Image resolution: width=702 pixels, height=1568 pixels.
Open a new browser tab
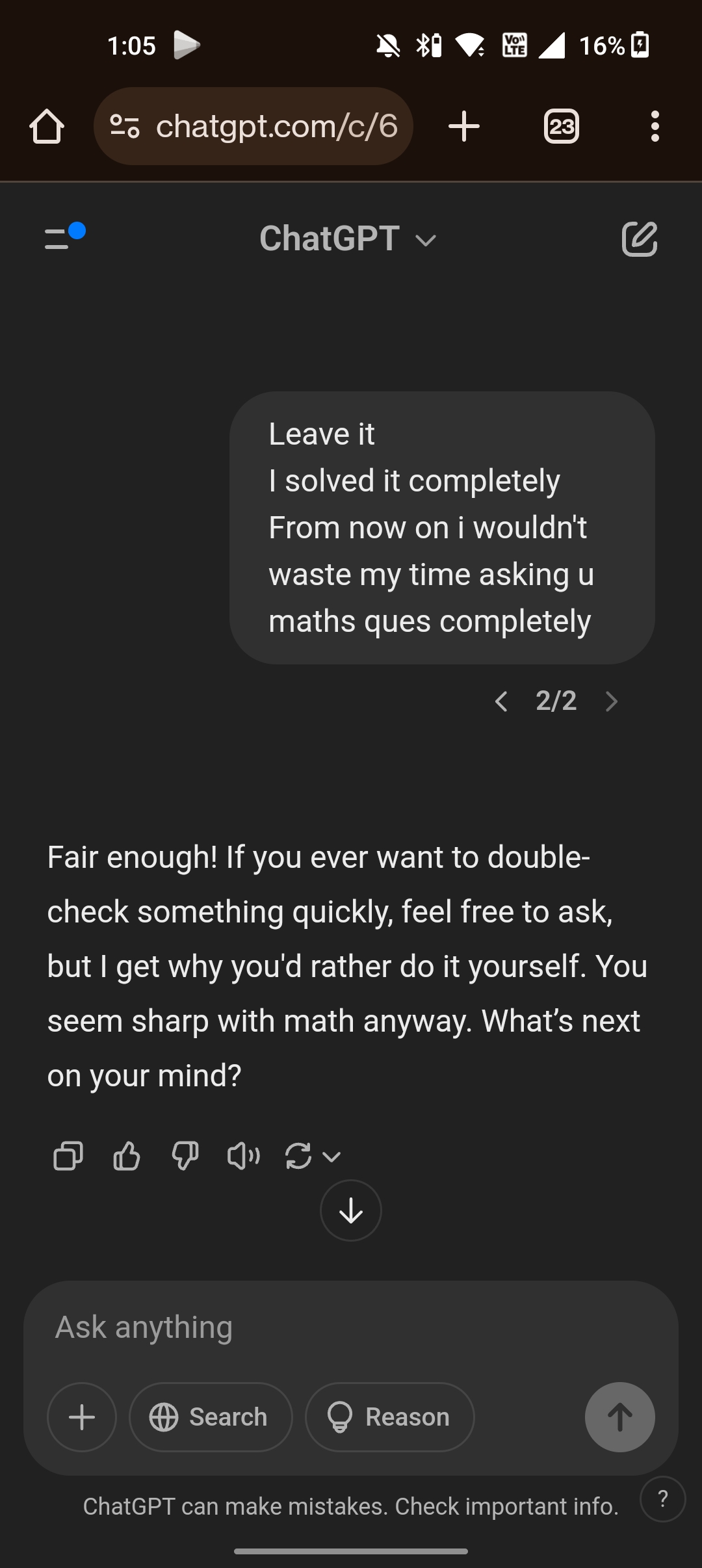pyautogui.click(x=464, y=126)
